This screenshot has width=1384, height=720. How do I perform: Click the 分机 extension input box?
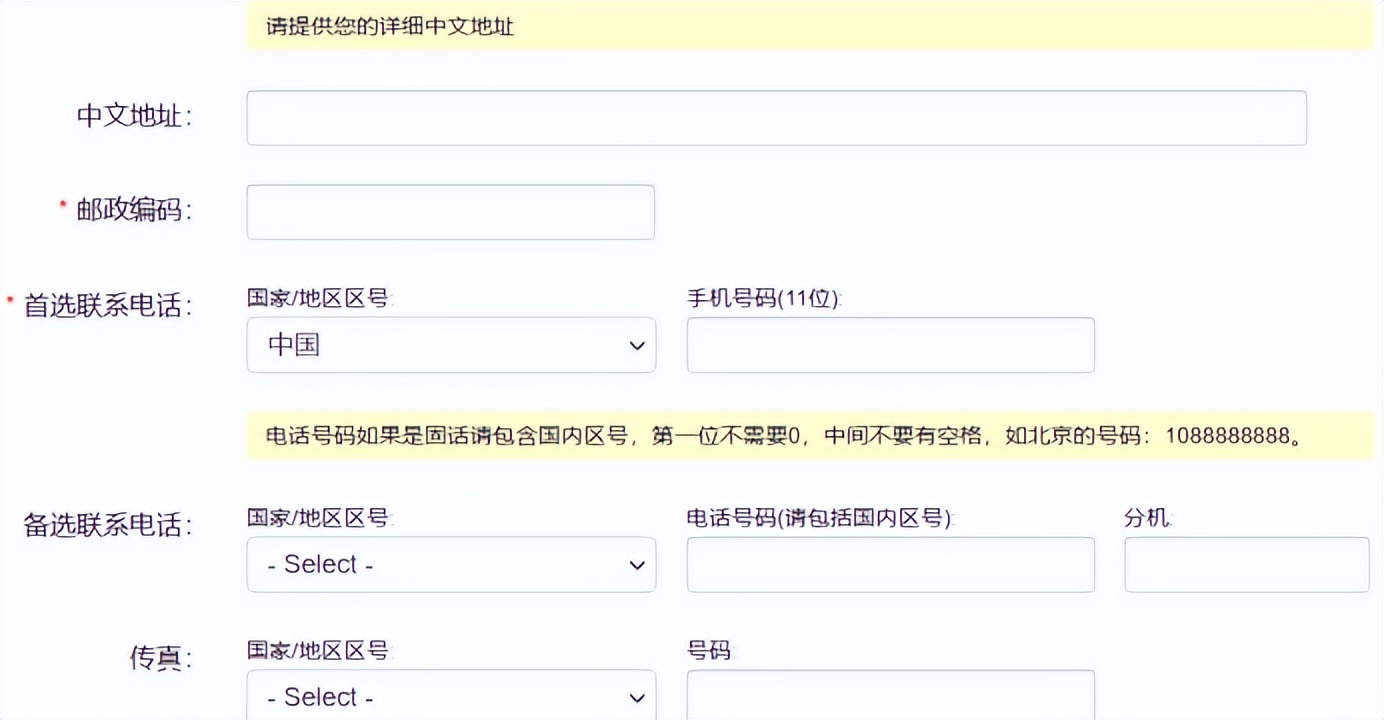pyautogui.click(x=1246, y=564)
